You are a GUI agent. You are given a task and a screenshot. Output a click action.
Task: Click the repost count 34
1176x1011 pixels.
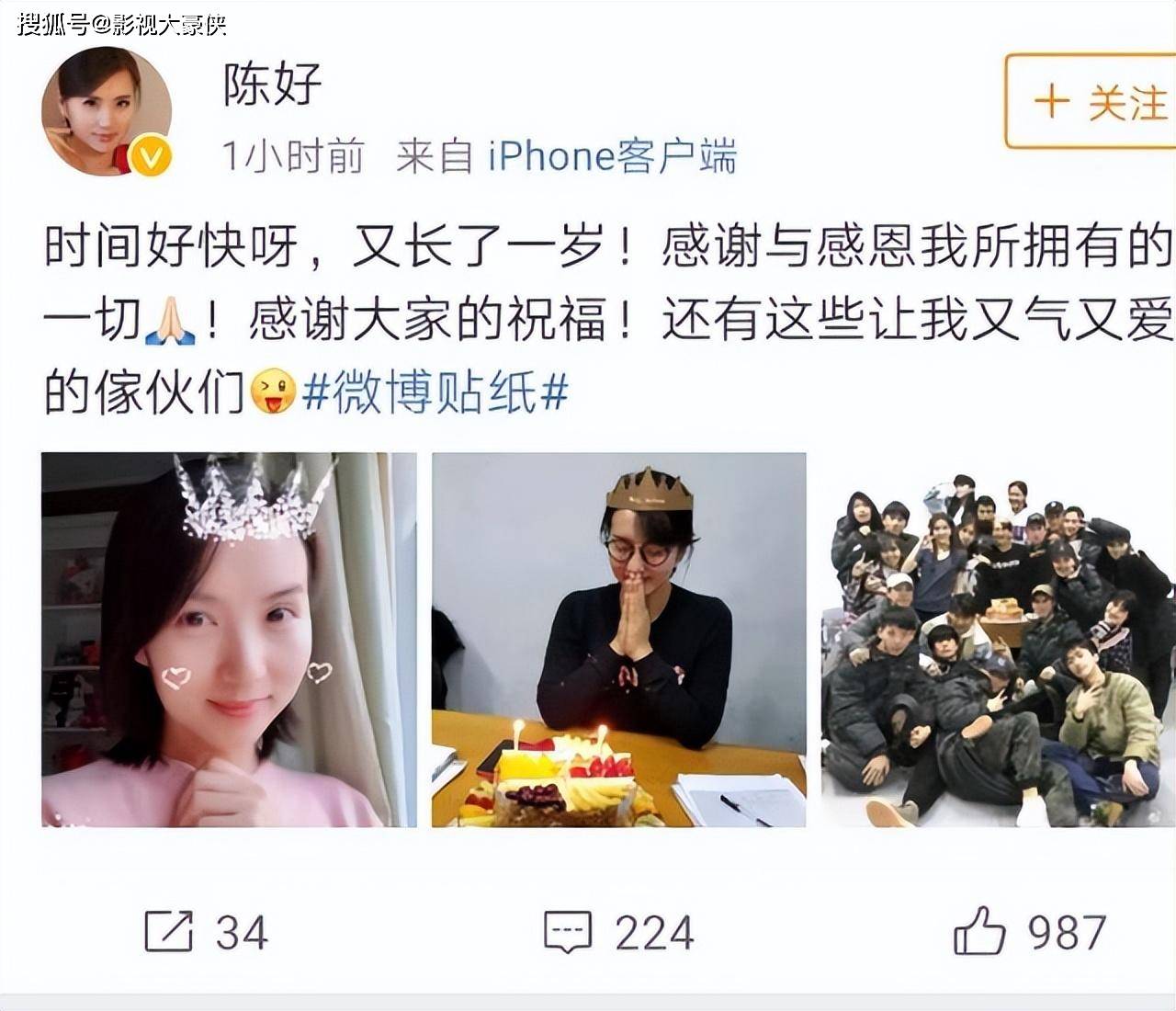(242, 933)
